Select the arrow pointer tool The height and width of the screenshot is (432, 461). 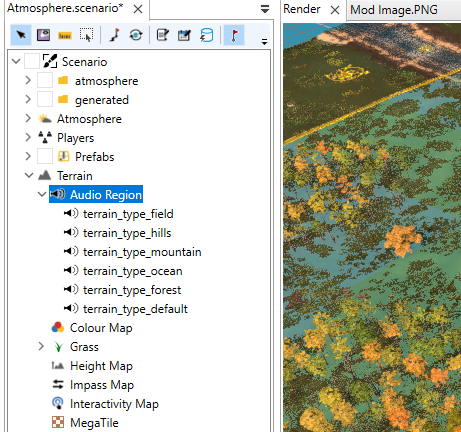point(21,35)
